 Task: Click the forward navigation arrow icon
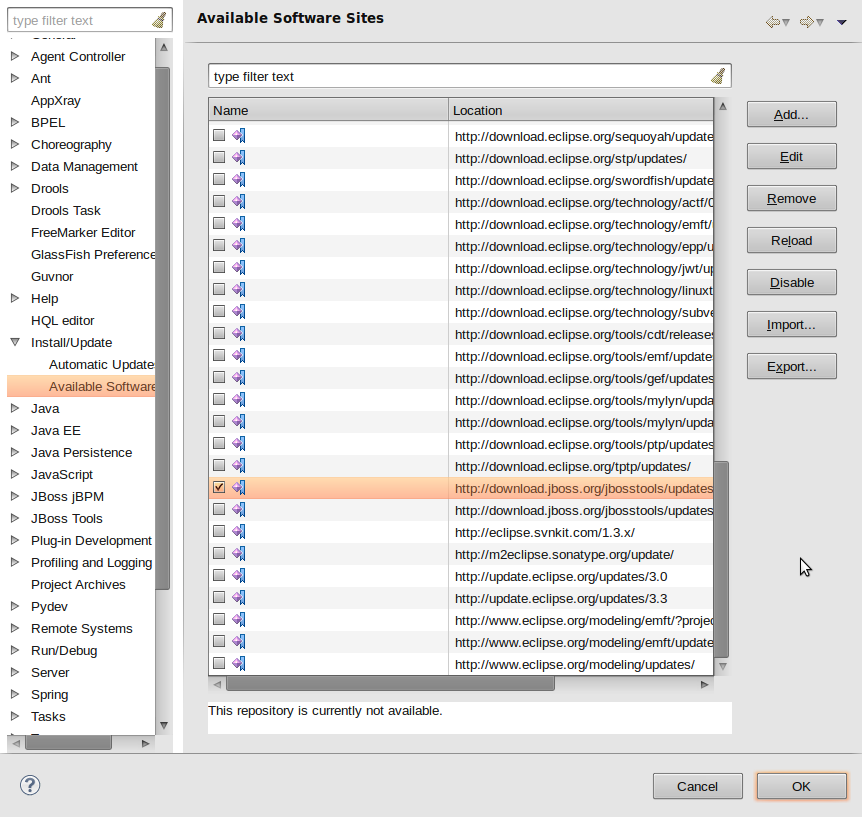point(806,22)
